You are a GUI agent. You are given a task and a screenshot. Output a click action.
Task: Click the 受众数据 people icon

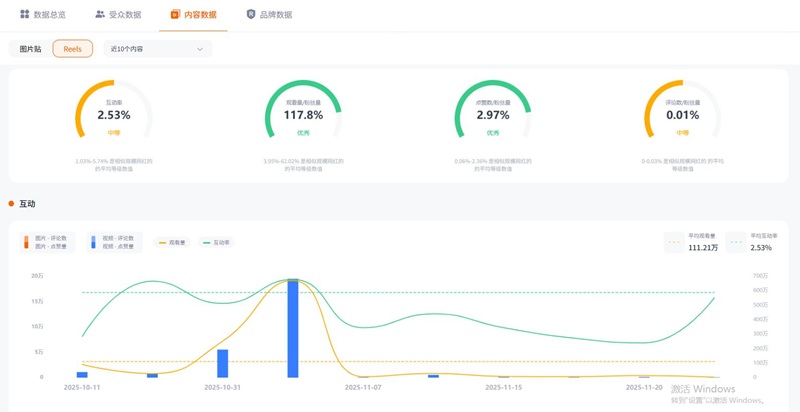point(100,14)
